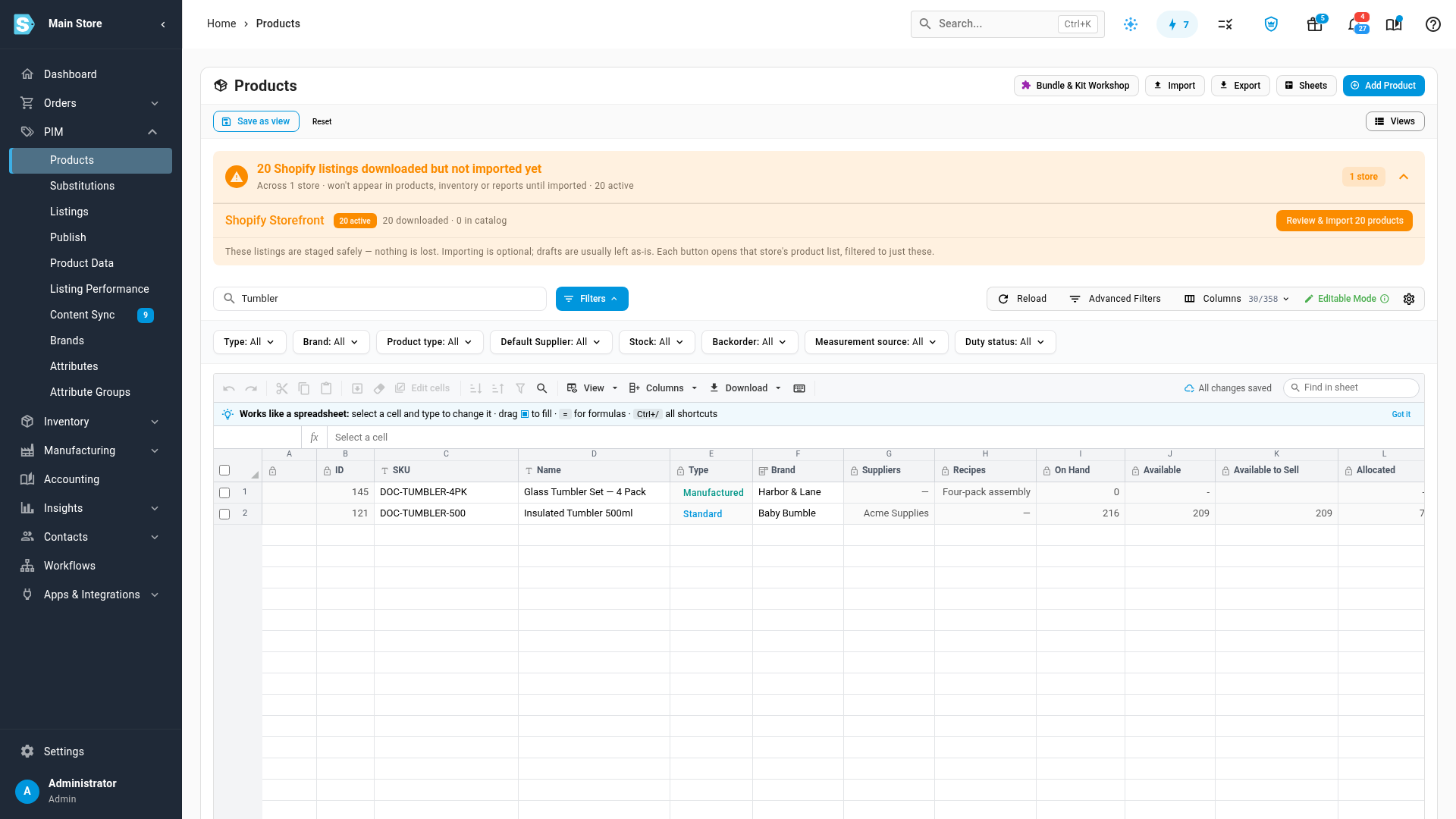Open the Brand: All filter dropdown
Screen dimensions: 1456x819
pos(331,342)
